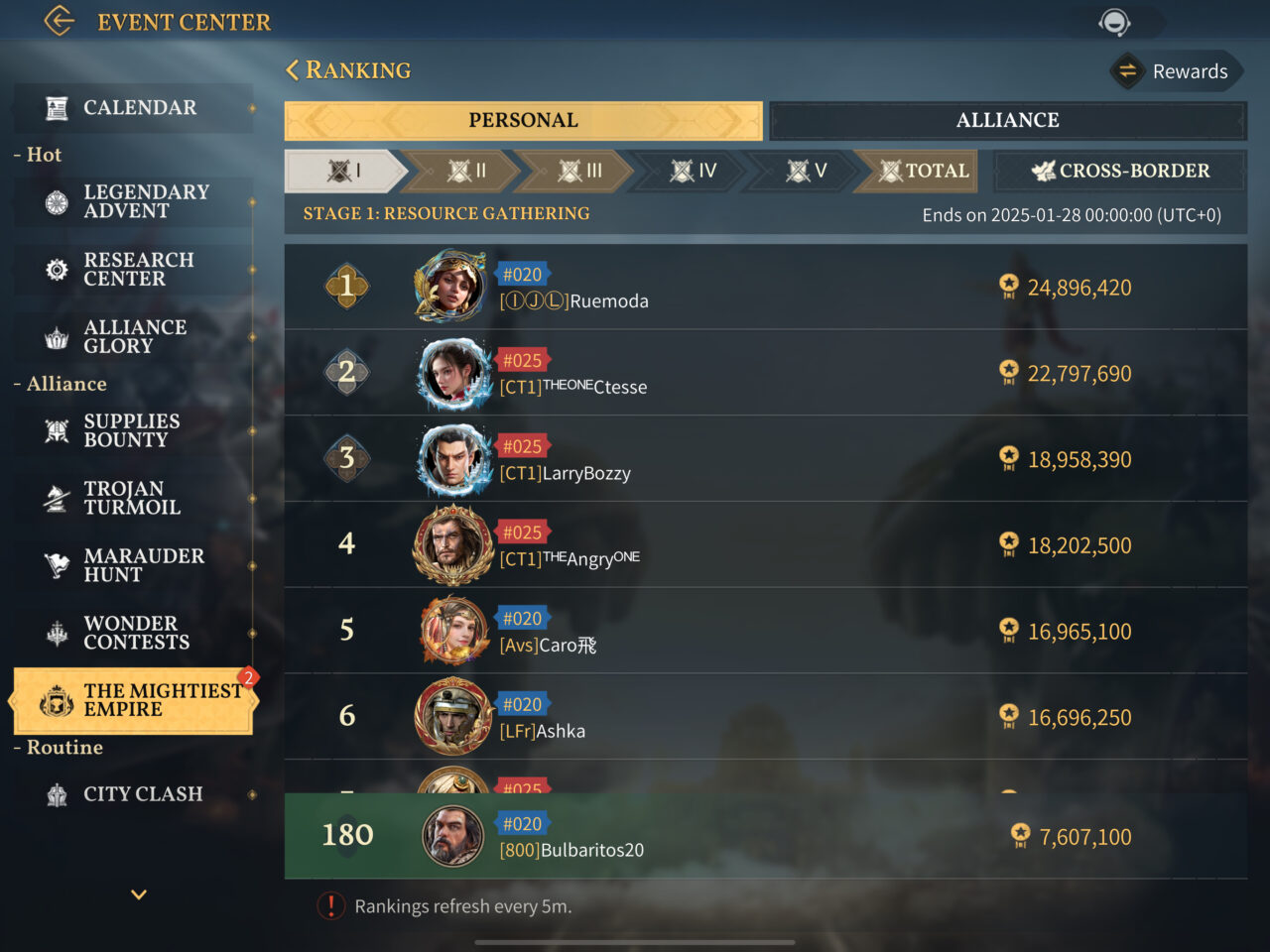Return from Ranking using the back chevron
This screenshot has width=1270, height=952.
click(292, 69)
